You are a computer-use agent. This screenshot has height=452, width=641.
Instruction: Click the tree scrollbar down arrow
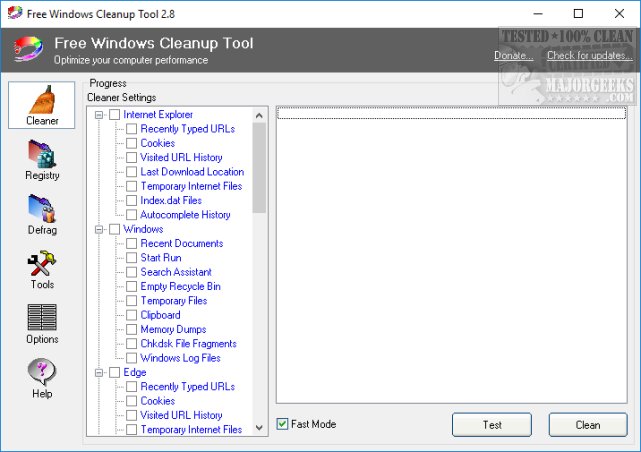[x=259, y=428]
